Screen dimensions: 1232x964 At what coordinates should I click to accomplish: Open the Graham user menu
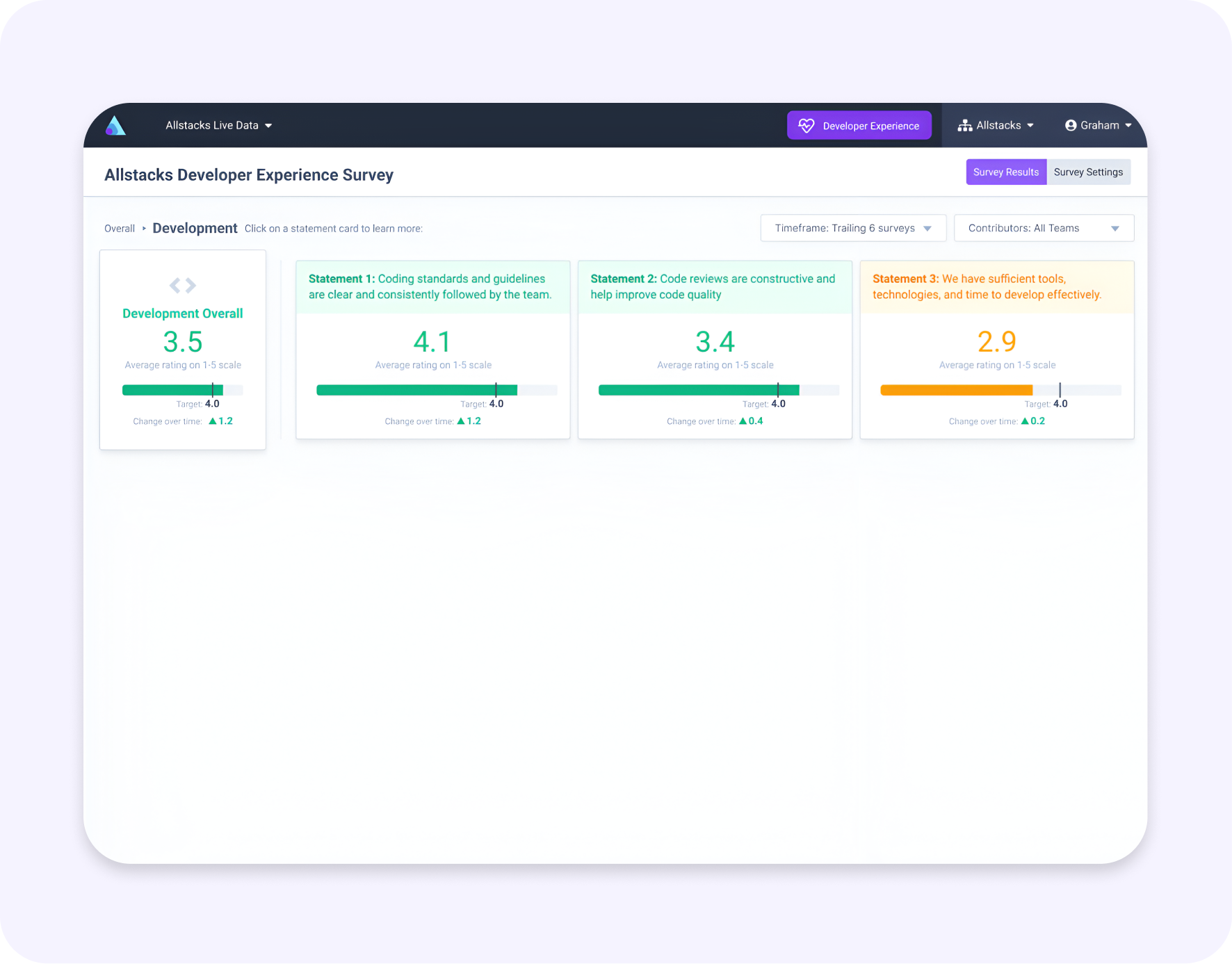pos(1099,126)
